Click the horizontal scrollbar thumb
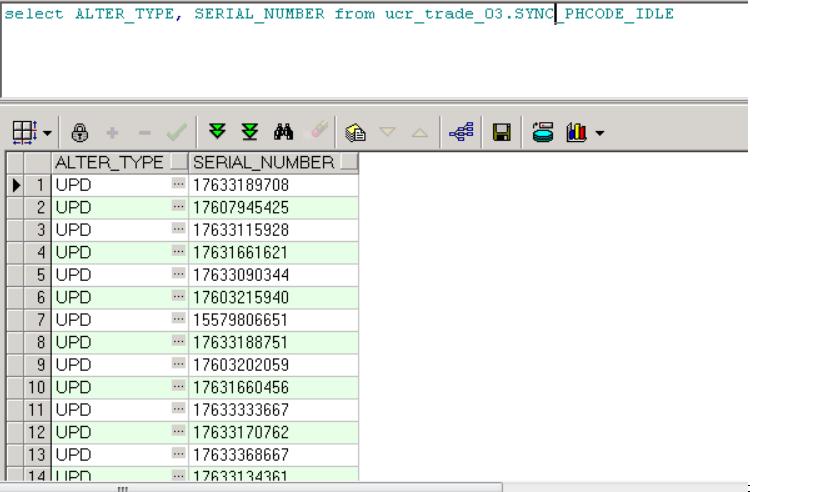 [251, 488]
